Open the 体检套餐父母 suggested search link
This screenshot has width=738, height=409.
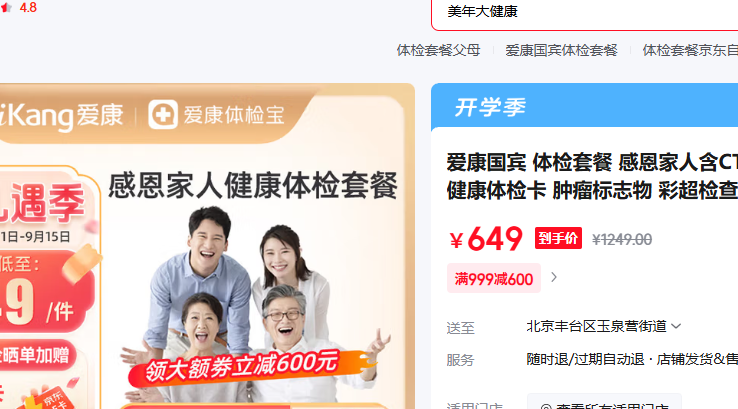click(439, 50)
